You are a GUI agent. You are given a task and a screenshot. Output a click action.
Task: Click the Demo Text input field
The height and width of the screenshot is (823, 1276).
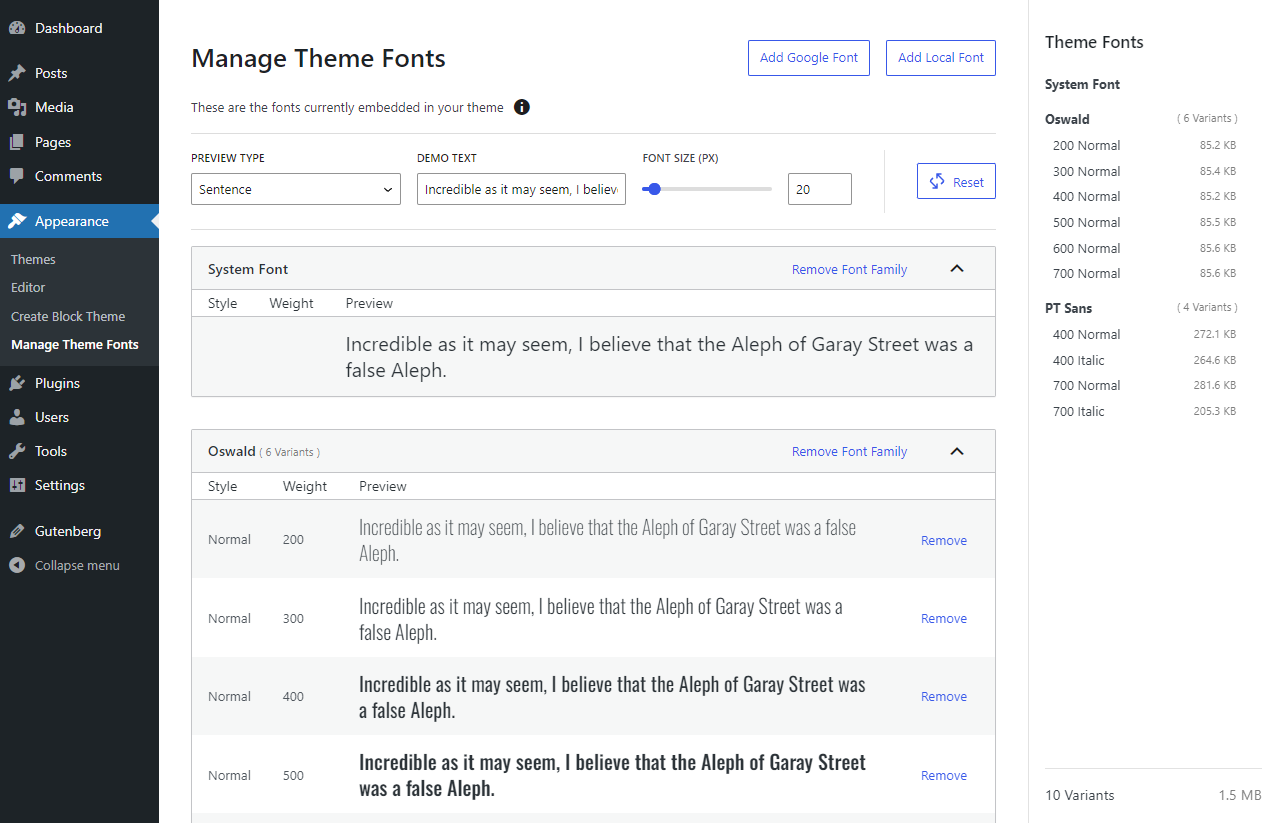point(521,189)
